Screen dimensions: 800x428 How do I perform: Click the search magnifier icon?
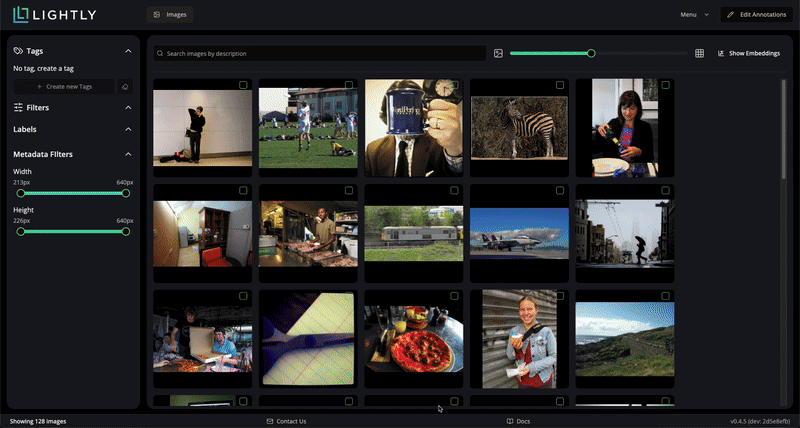click(x=160, y=54)
